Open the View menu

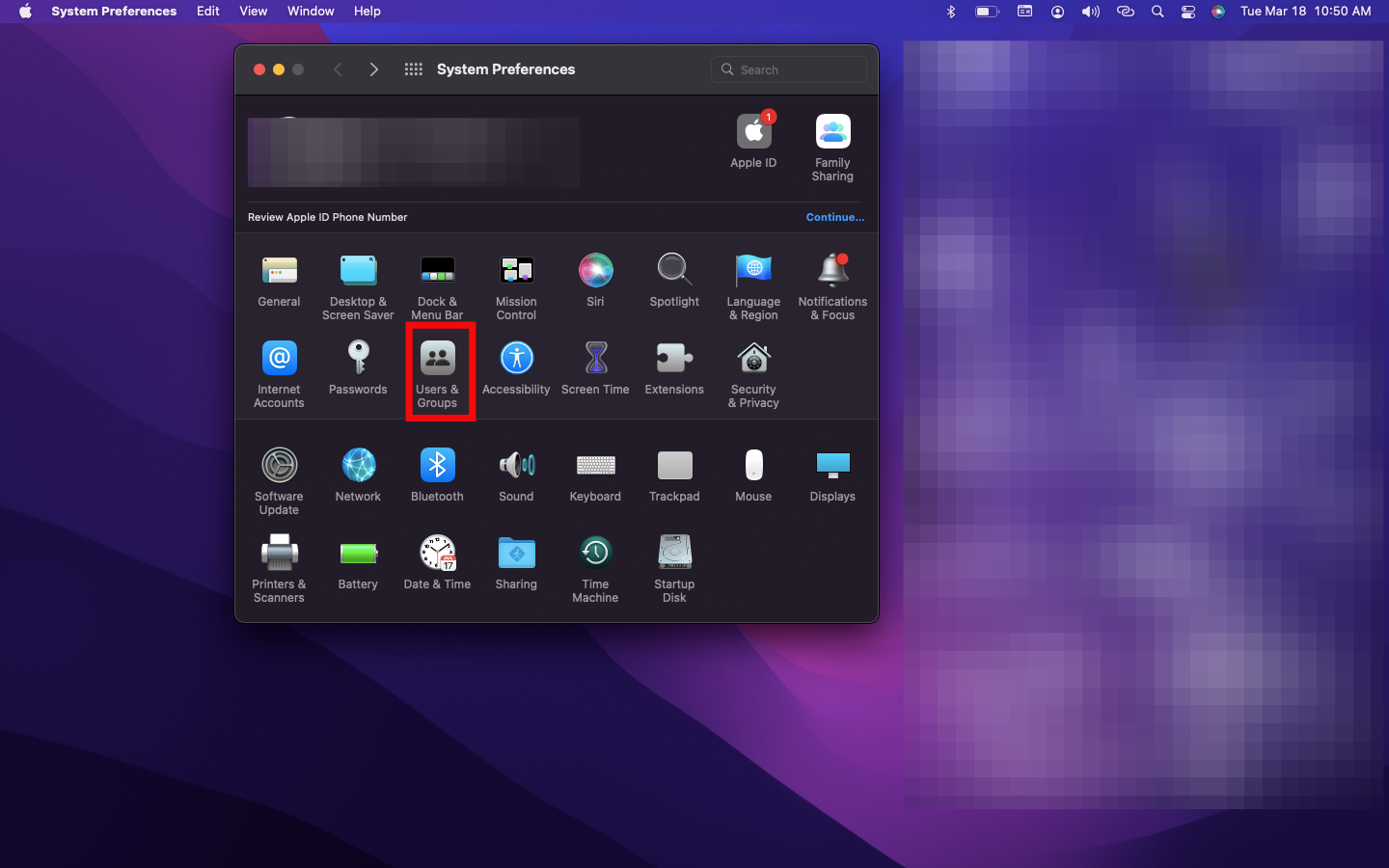click(254, 12)
